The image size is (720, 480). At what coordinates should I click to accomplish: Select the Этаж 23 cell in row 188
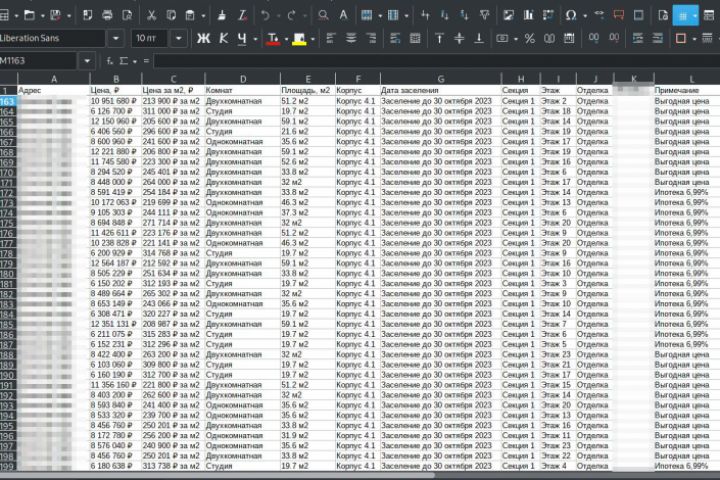click(557, 355)
